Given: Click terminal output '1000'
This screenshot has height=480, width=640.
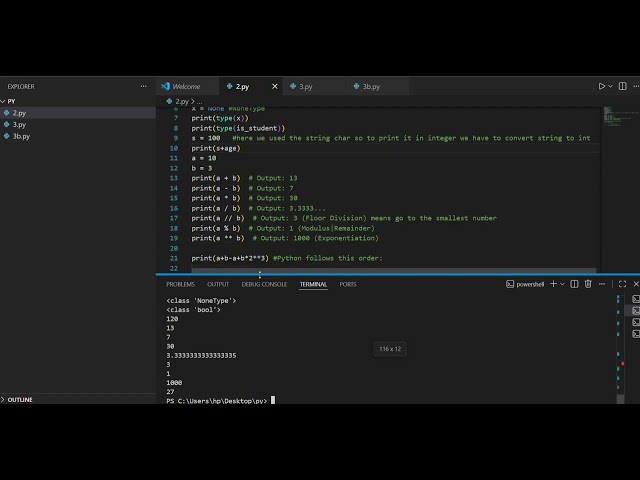Looking at the screenshot, I should (x=174, y=382).
